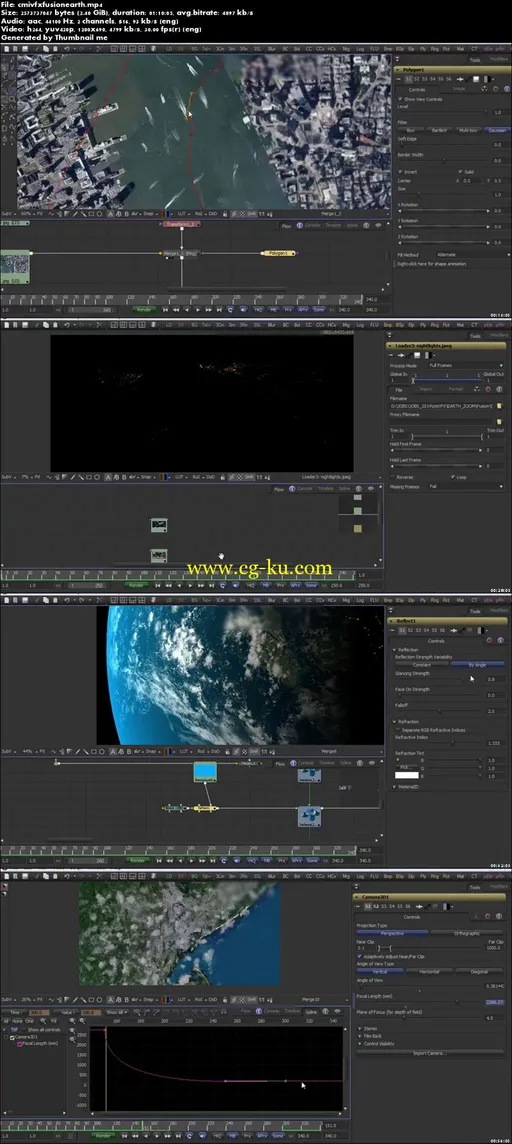Select the Orthographic projection type button
512x1144 pixels.
(467, 933)
